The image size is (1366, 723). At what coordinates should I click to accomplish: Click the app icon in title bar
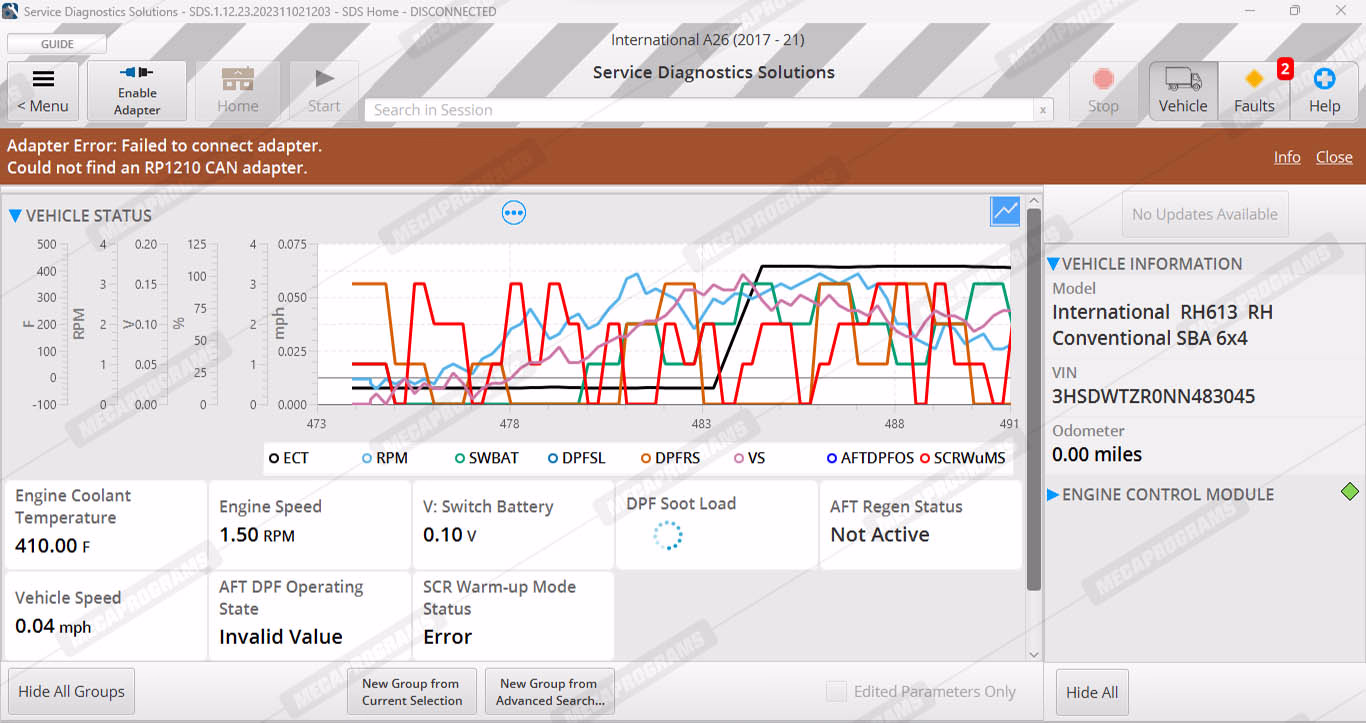pyautogui.click(x=11, y=11)
